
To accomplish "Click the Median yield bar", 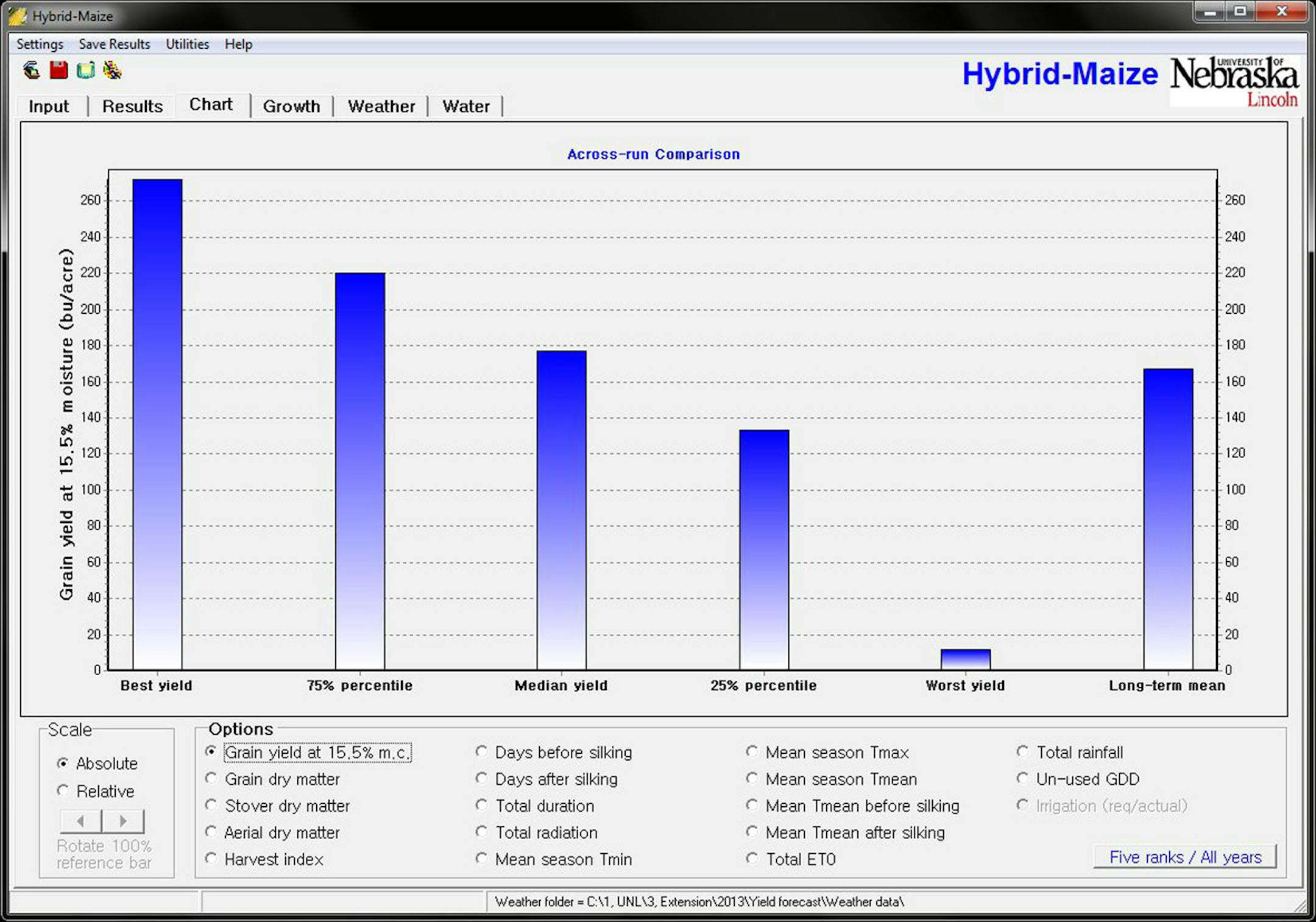I will [562, 510].
